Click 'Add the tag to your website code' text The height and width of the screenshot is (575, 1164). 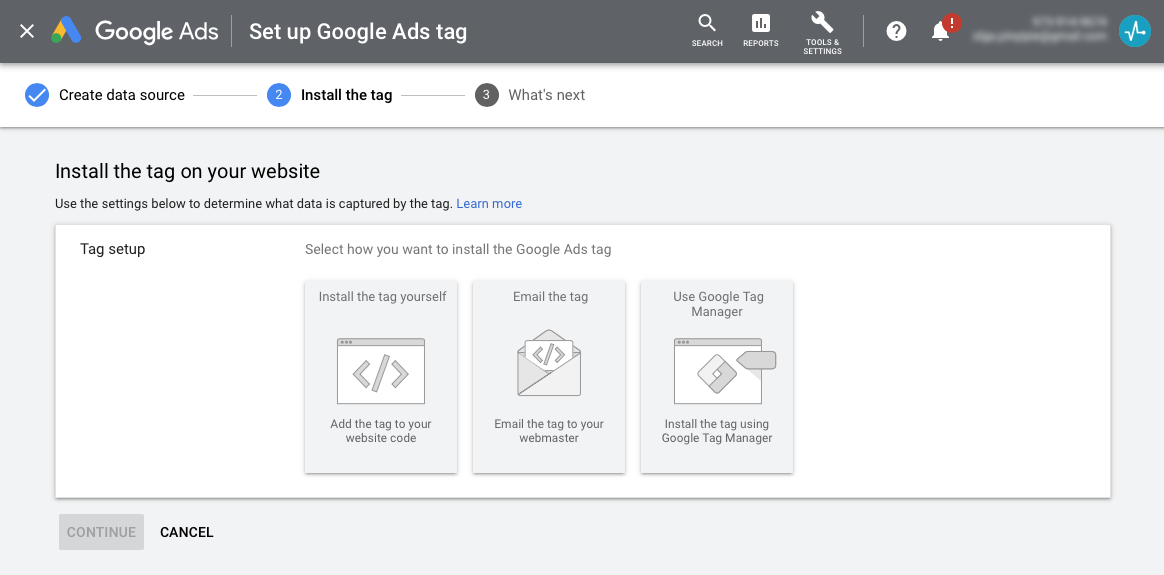point(381,431)
